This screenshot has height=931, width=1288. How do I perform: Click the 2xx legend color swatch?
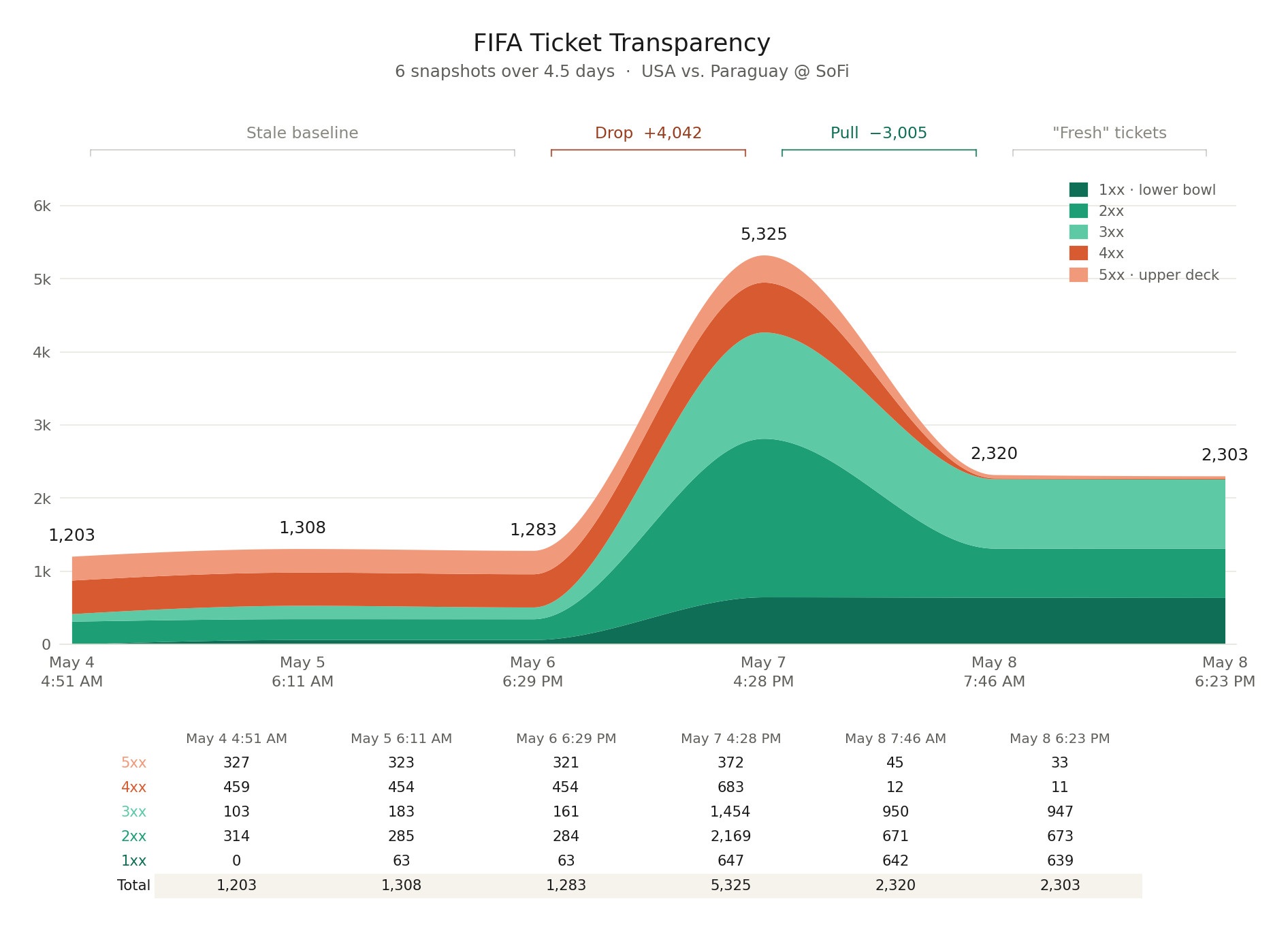1078,211
